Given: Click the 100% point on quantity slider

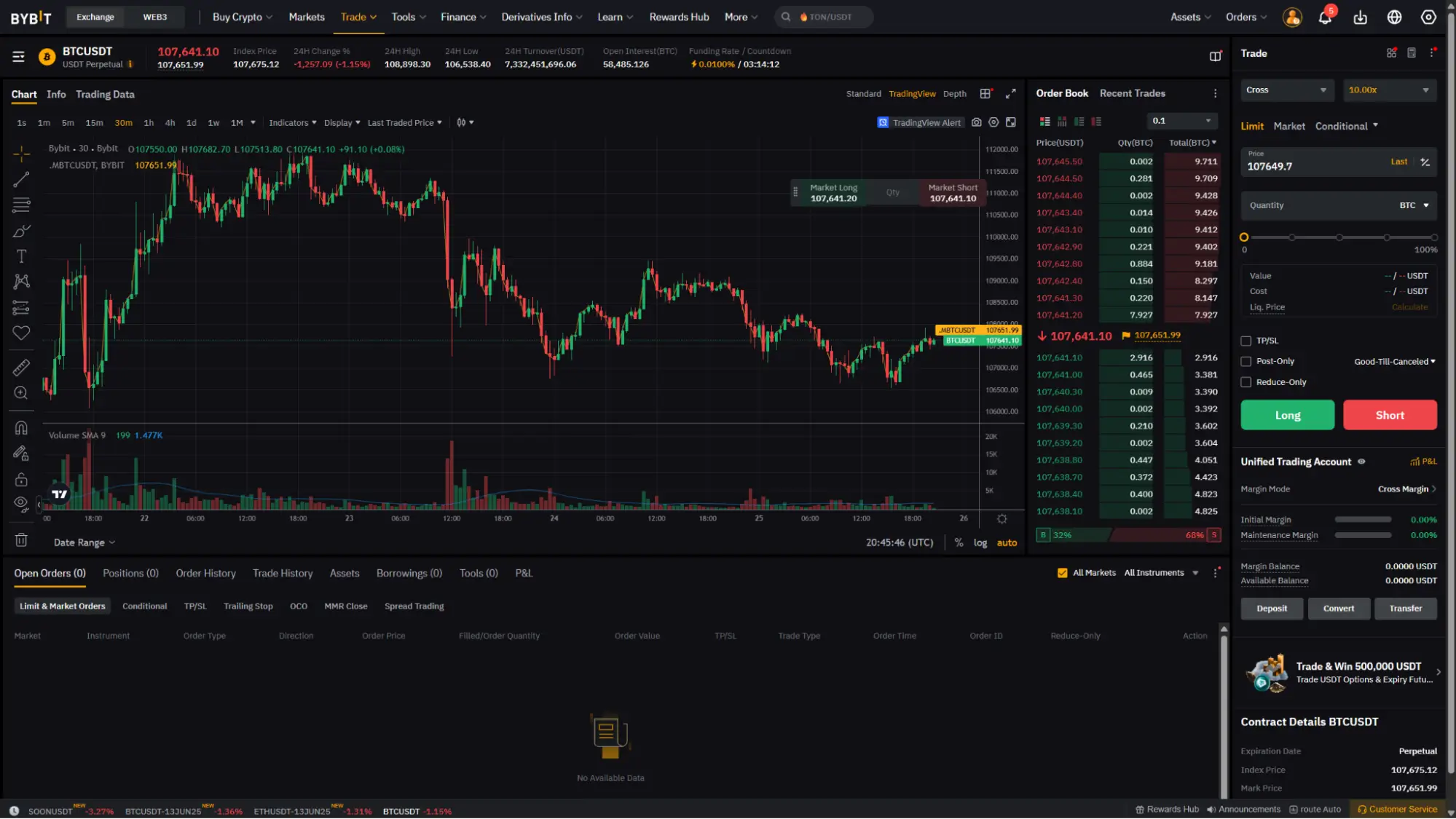Looking at the screenshot, I should coord(1433,237).
